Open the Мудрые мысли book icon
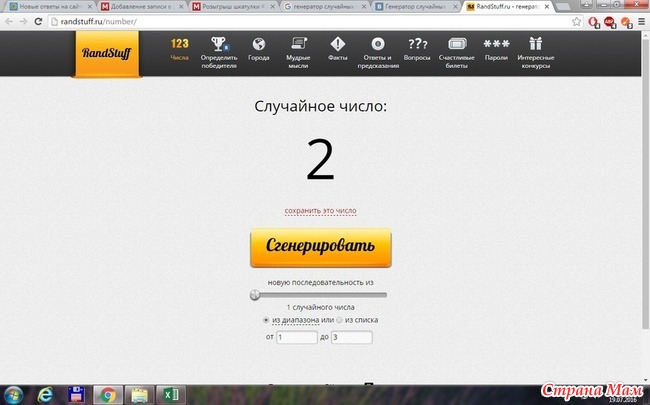 [x=299, y=45]
